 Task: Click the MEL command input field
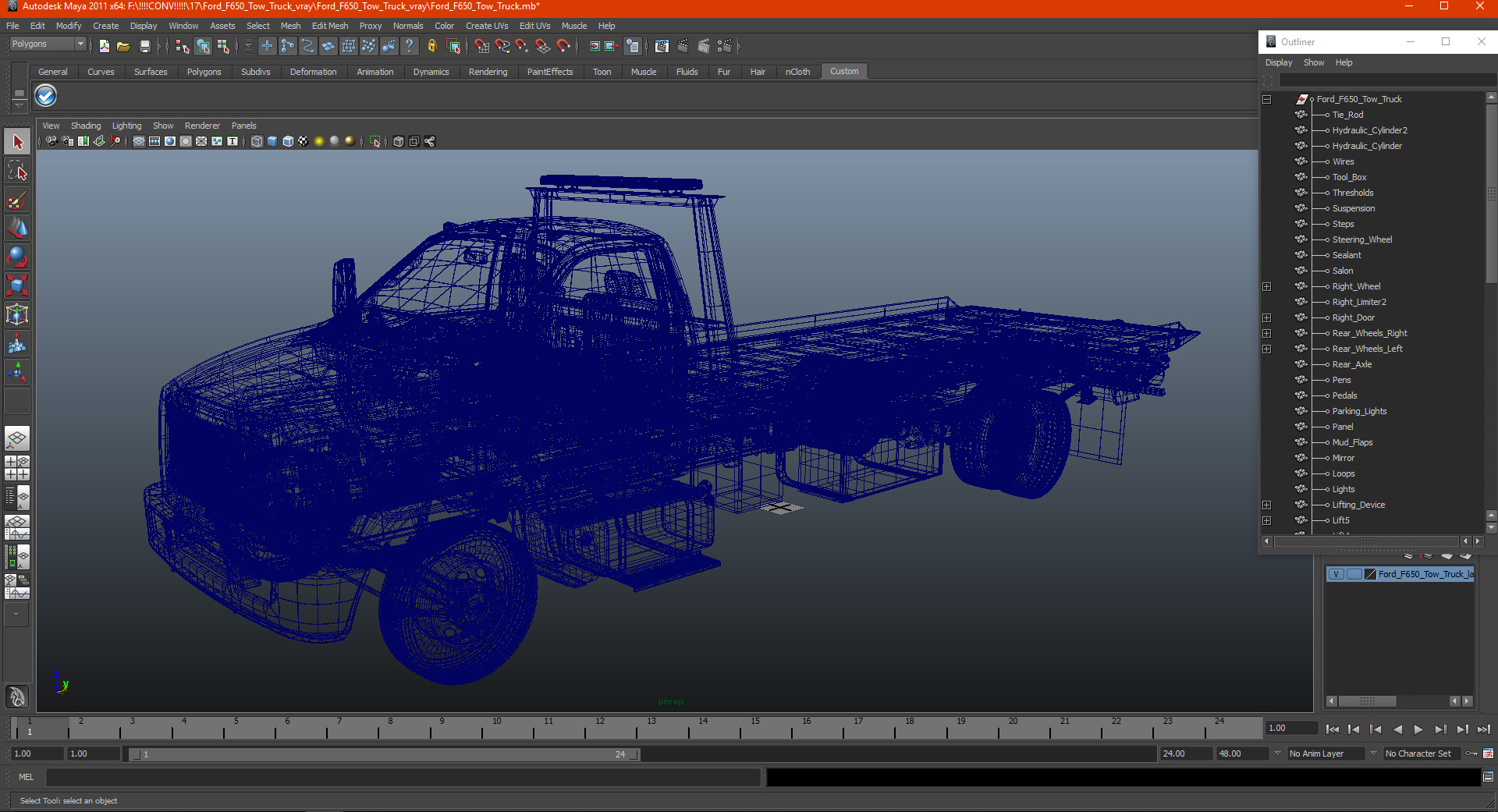point(403,777)
